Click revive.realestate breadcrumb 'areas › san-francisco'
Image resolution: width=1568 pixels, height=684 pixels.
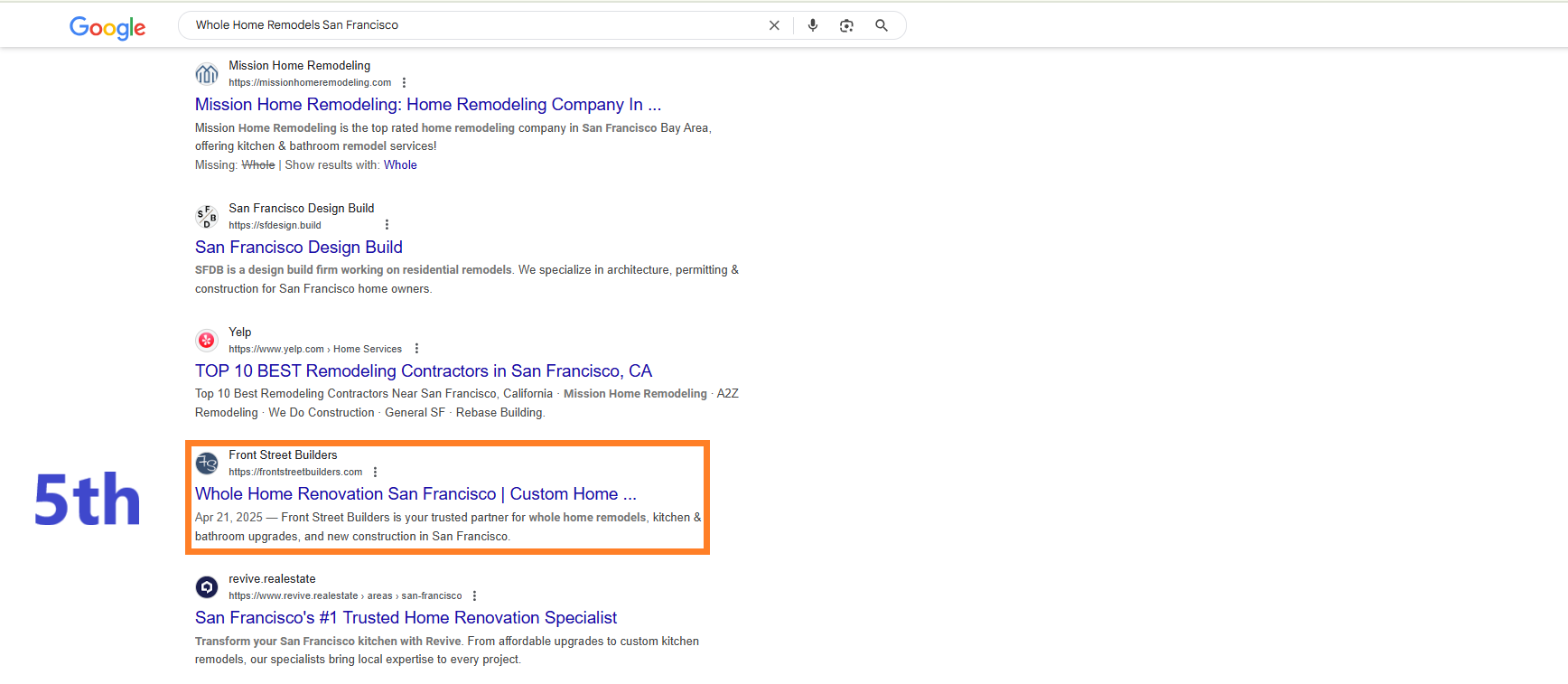(415, 595)
